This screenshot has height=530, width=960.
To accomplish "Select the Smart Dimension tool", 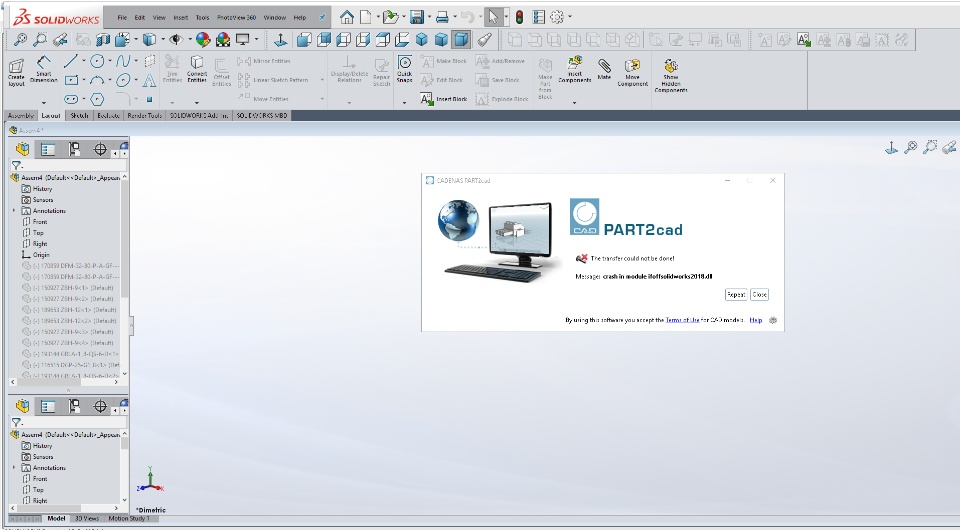I will (43, 69).
